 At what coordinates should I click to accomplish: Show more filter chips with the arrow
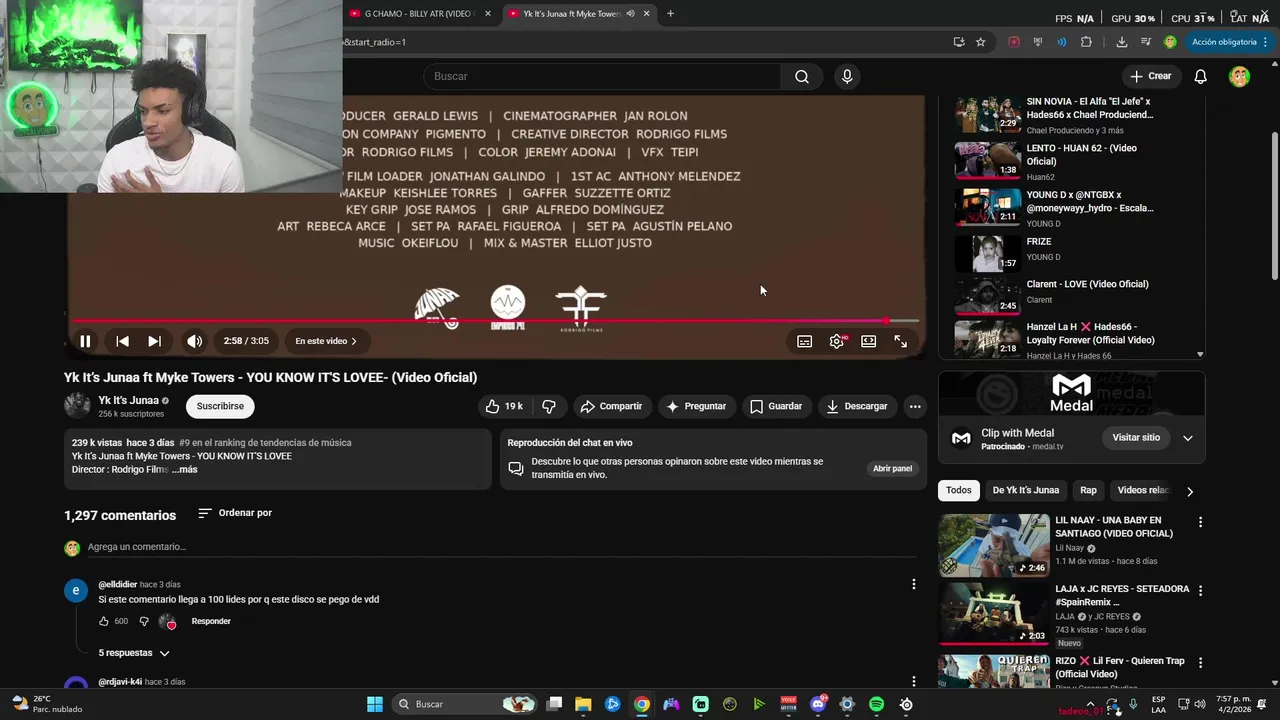(1189, 491)
